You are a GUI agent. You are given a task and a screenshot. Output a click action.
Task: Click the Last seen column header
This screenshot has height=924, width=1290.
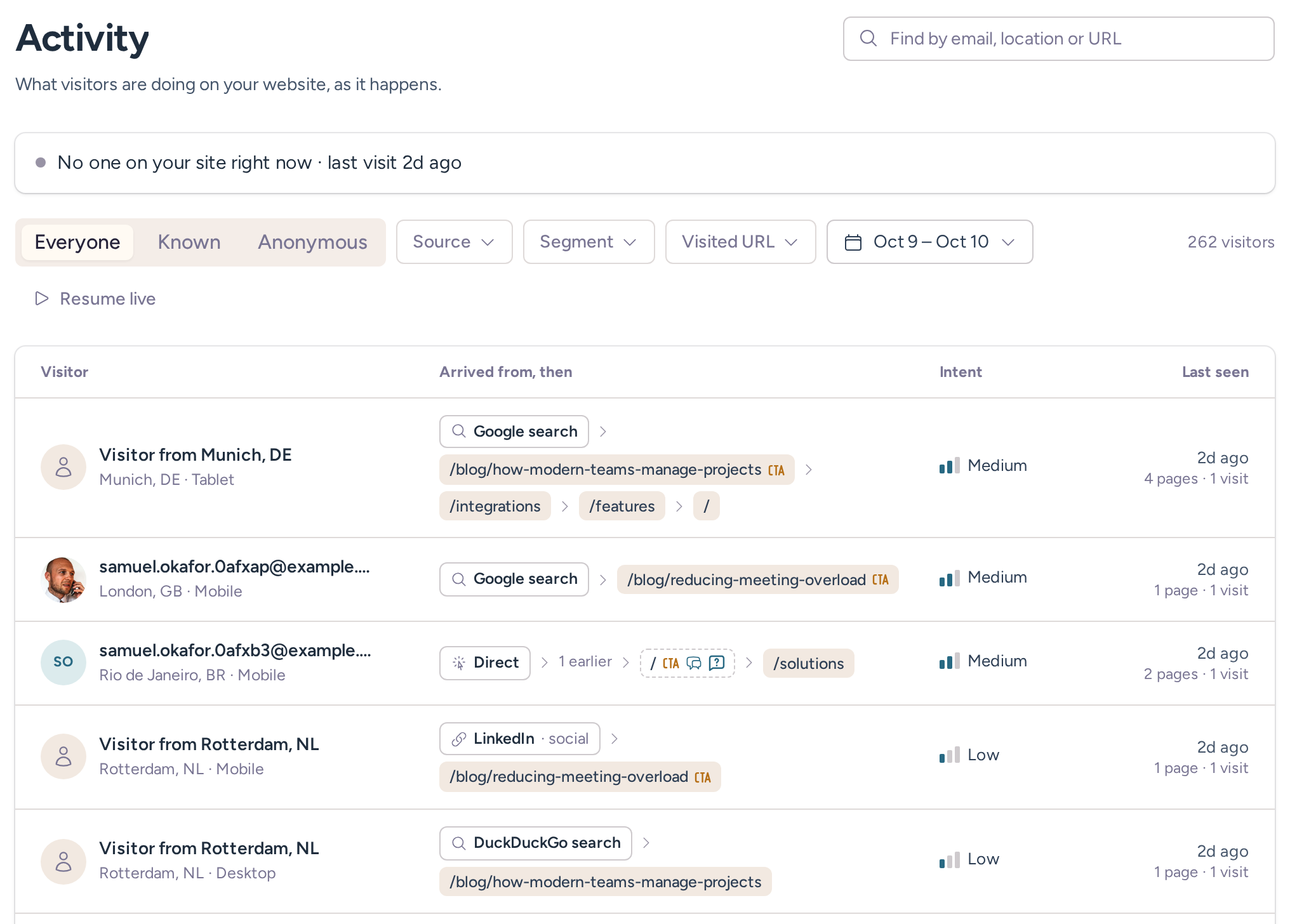coord(1215,372)
